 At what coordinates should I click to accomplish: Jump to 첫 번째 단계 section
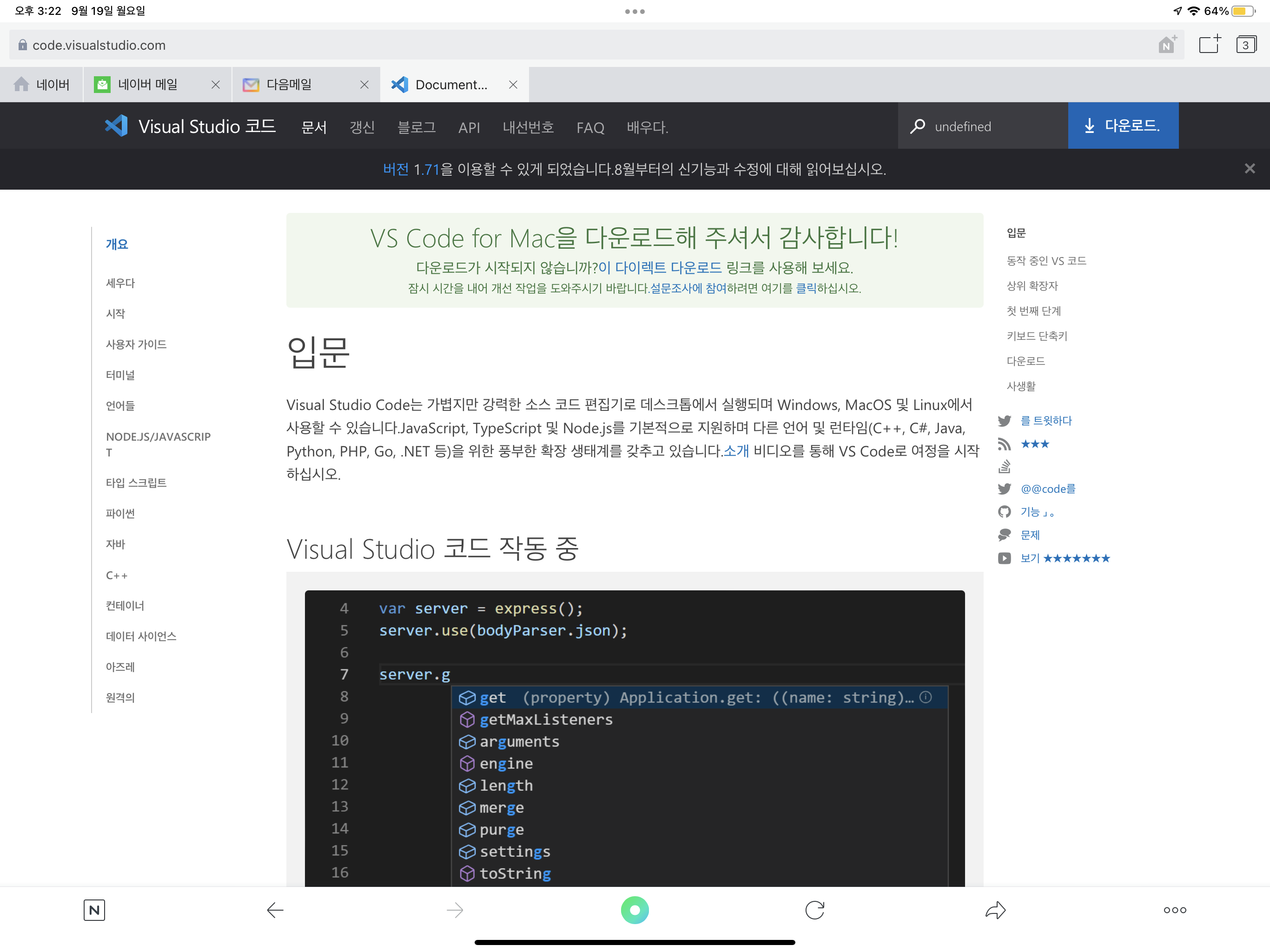point(1033,311)
